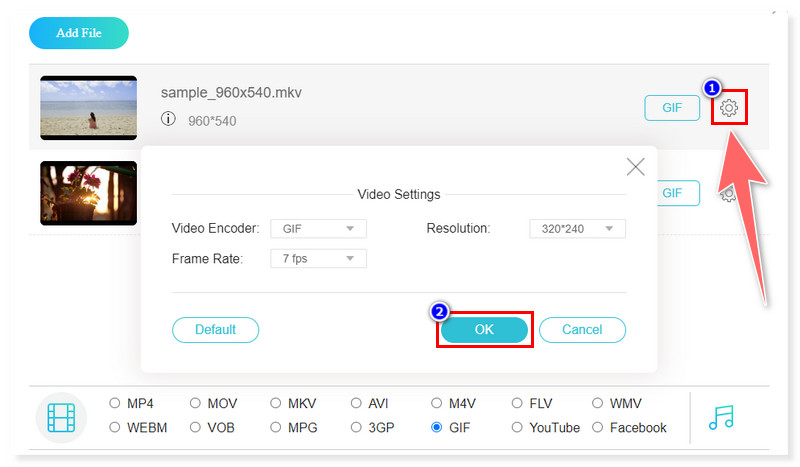Click the Add File button
This screenshot has height=467, width=800.
pos(79,33)
